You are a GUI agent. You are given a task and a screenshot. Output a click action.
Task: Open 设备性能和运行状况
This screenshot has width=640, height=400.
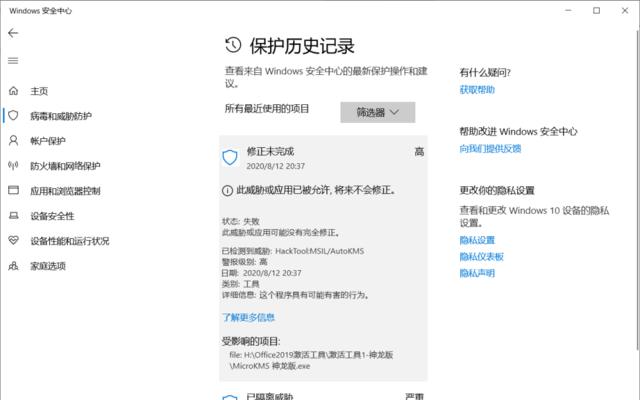coord(70,241)
